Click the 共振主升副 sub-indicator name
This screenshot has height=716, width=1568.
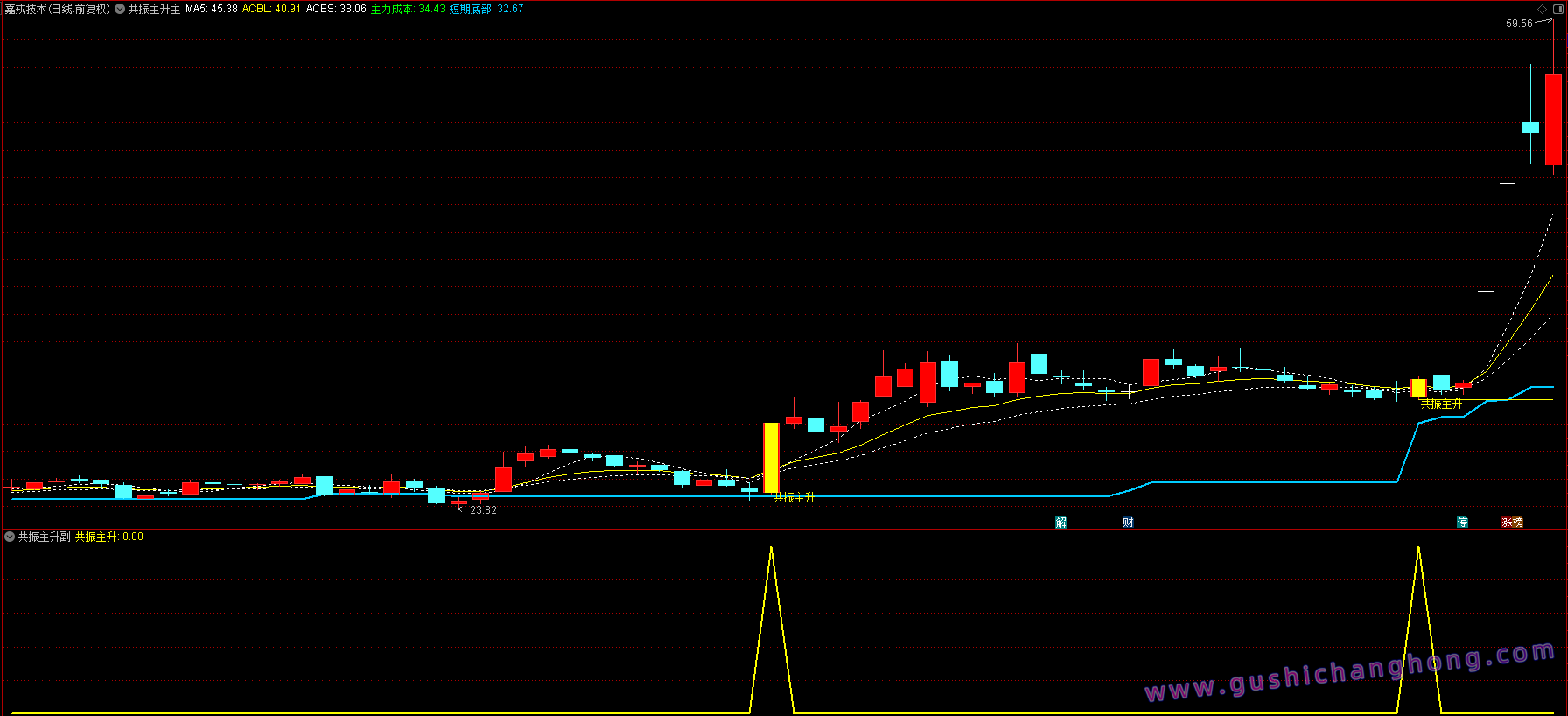click(x=45, y=537)
